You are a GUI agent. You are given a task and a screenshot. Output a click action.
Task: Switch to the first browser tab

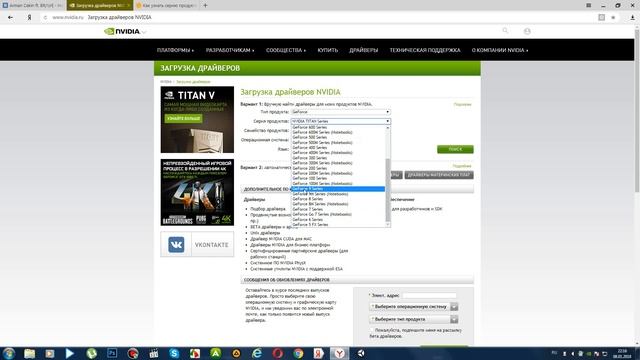click(33, 5)
